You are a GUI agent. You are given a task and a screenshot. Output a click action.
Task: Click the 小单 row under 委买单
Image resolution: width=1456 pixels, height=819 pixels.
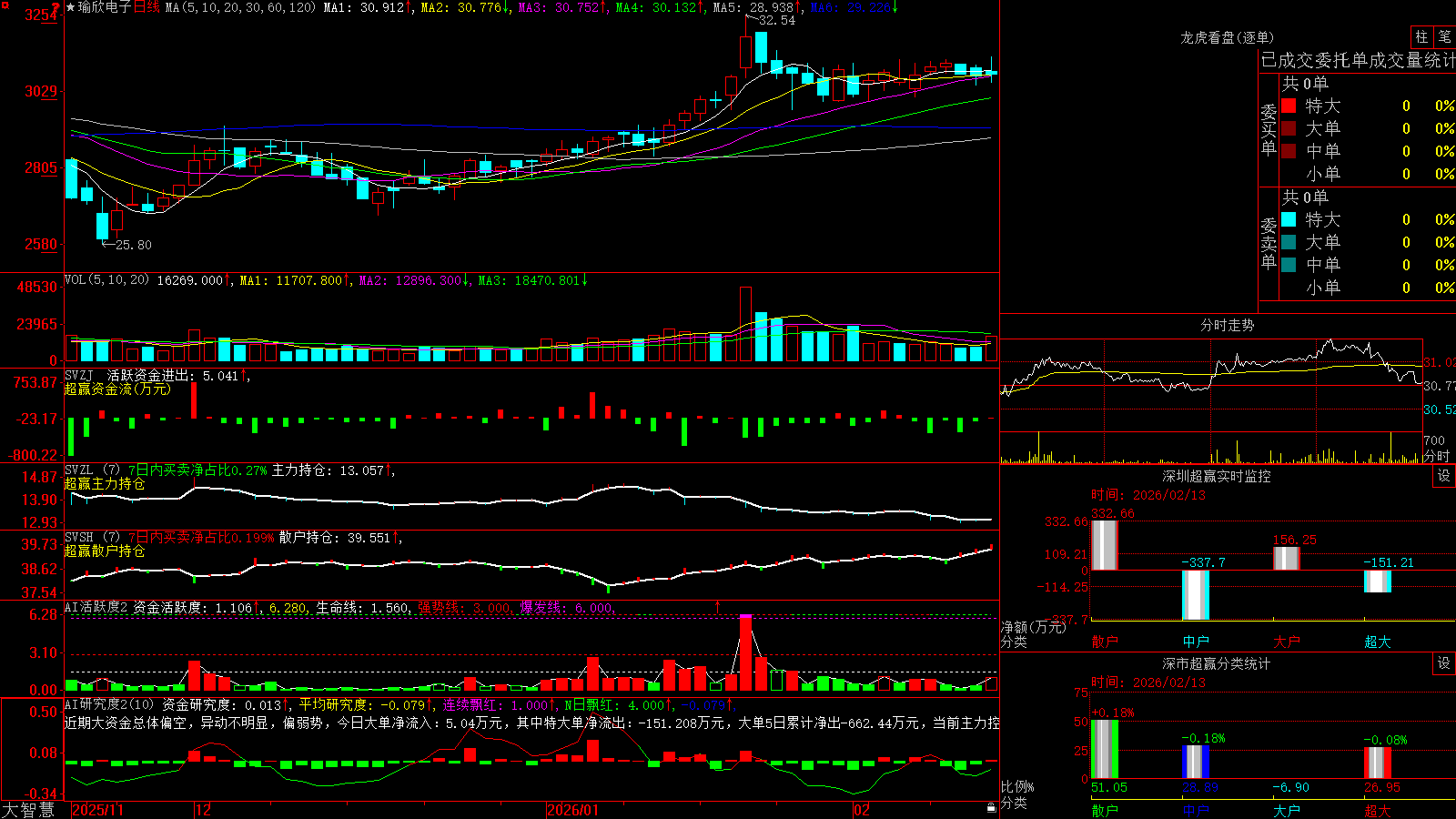[x=1368, y=174]
